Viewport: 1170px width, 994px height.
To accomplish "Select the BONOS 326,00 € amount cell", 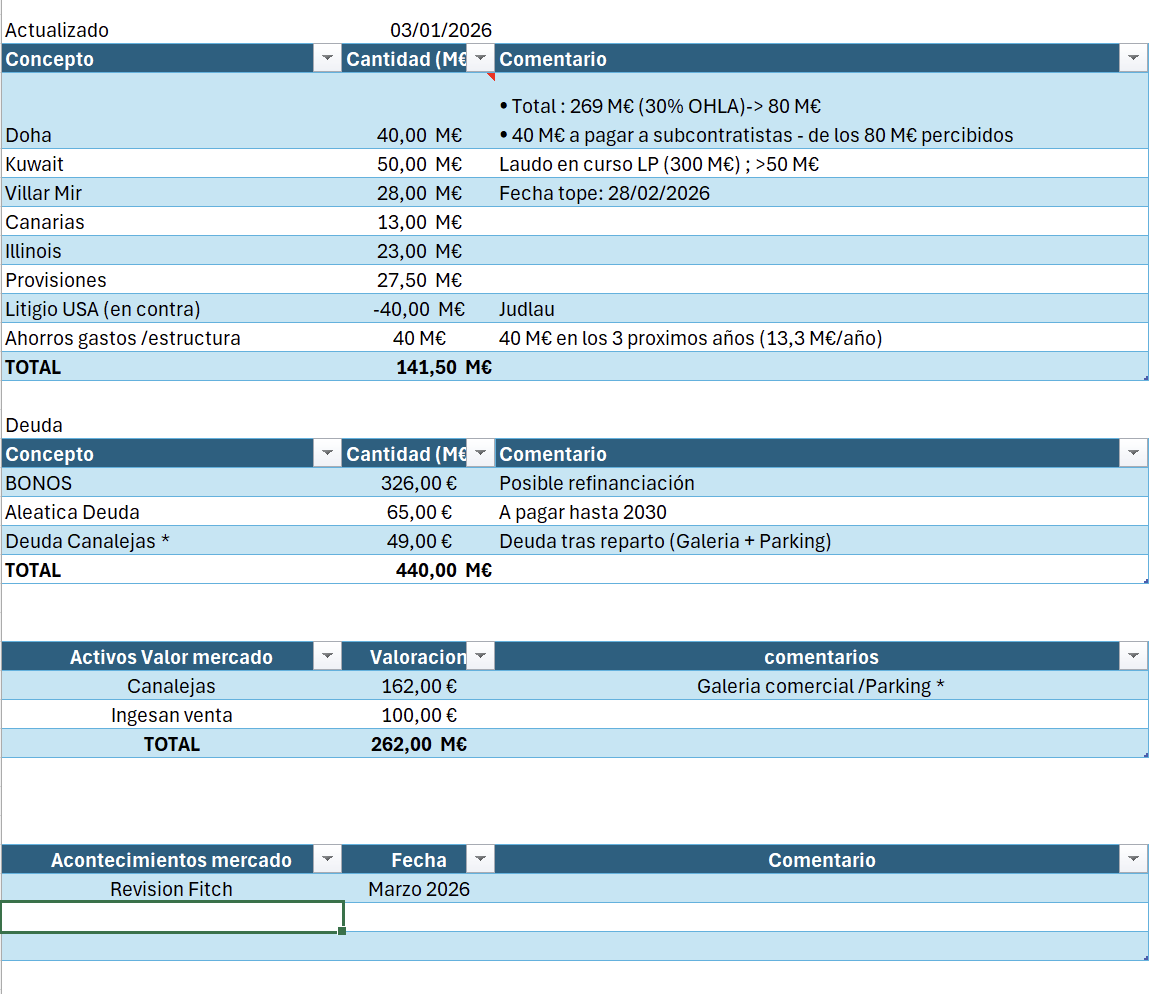I will (x=418, y=483).
